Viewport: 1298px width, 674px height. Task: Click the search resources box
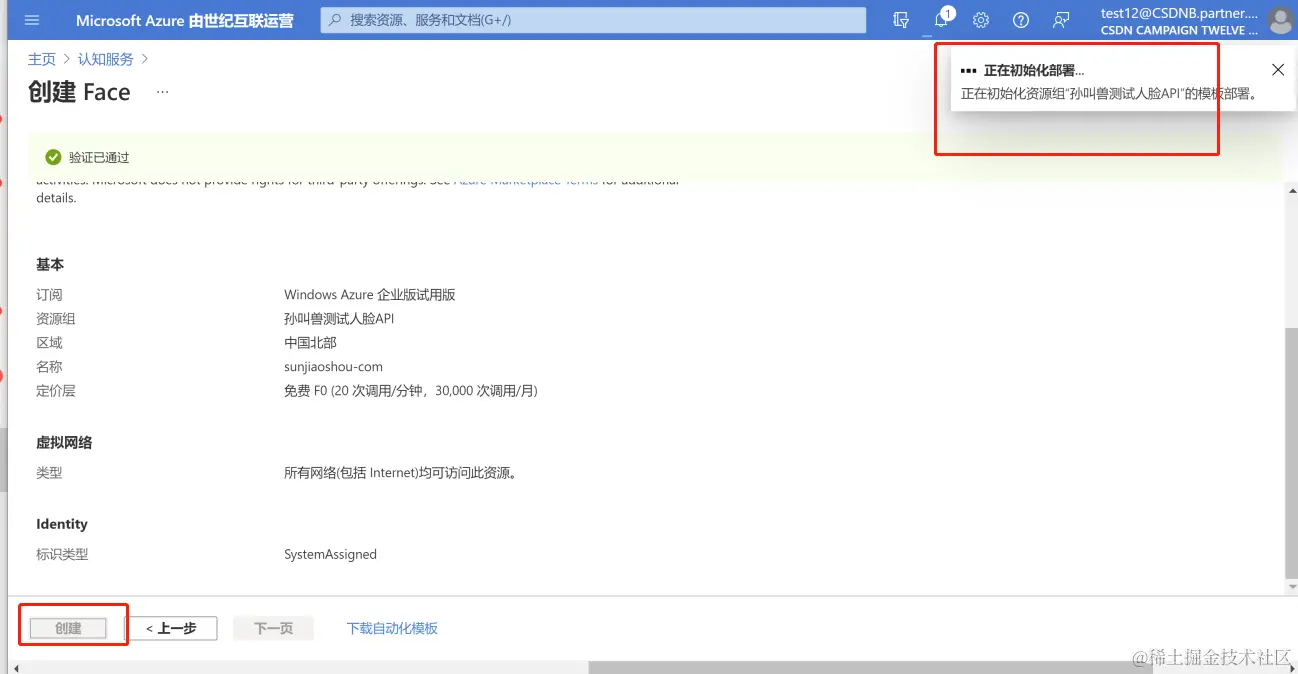[593, 20]
